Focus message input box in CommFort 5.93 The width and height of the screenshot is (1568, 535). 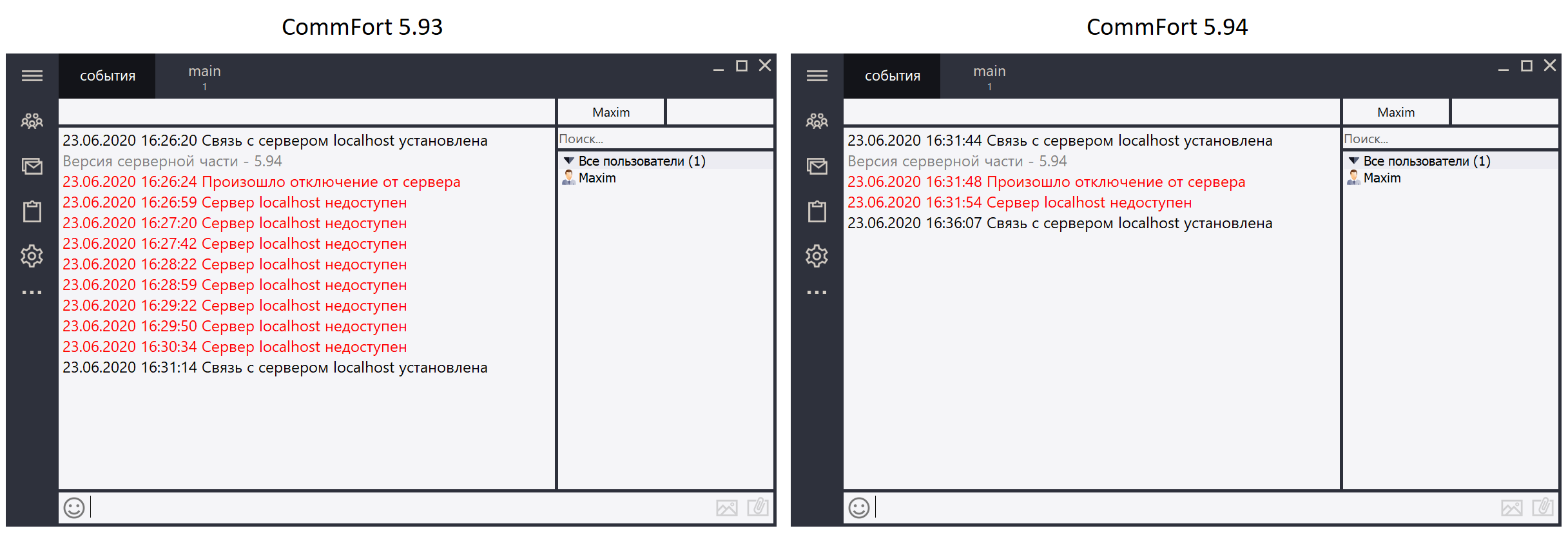click(400, 508)
